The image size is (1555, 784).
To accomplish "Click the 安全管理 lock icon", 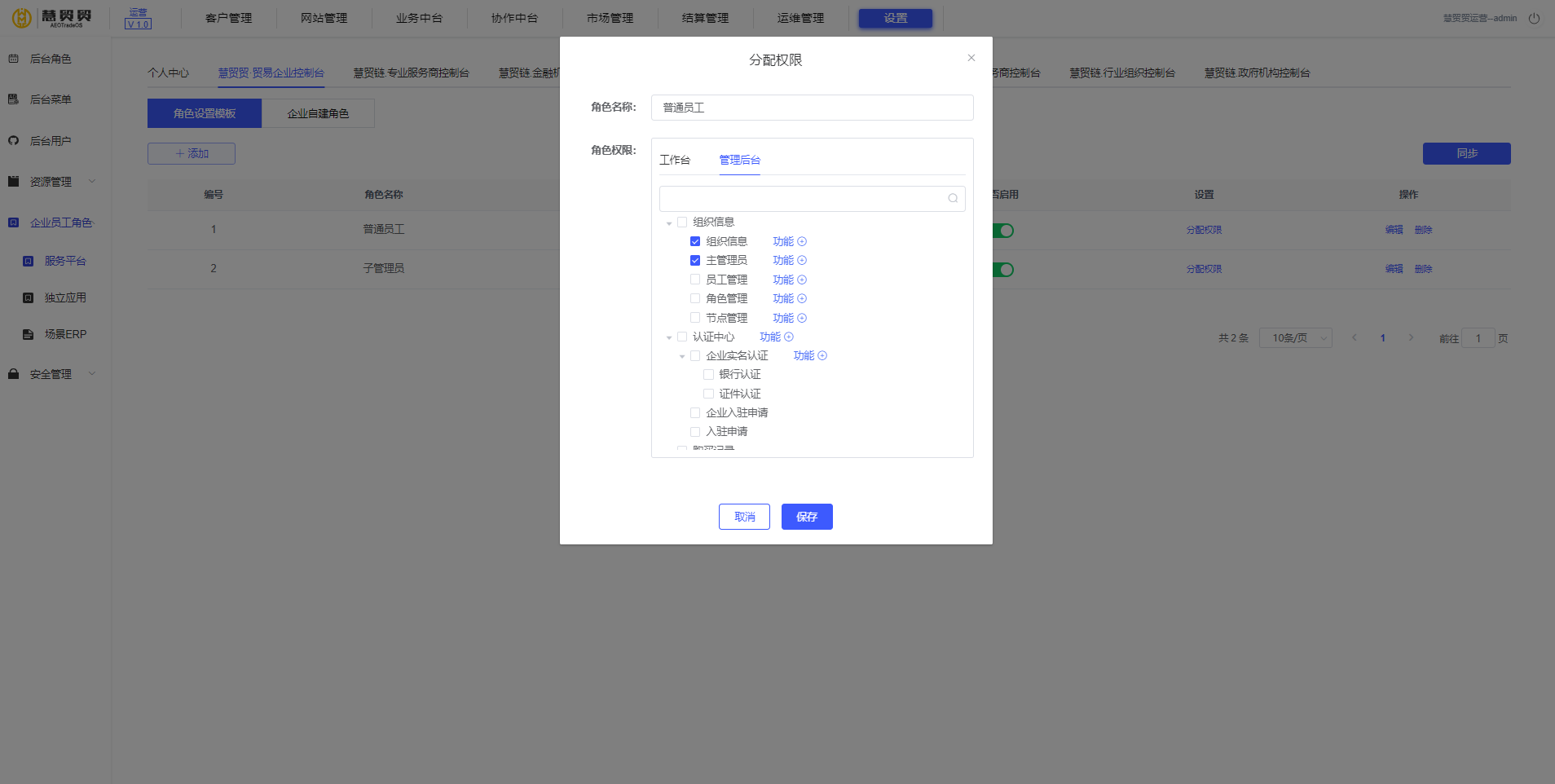I will [13, 374].
